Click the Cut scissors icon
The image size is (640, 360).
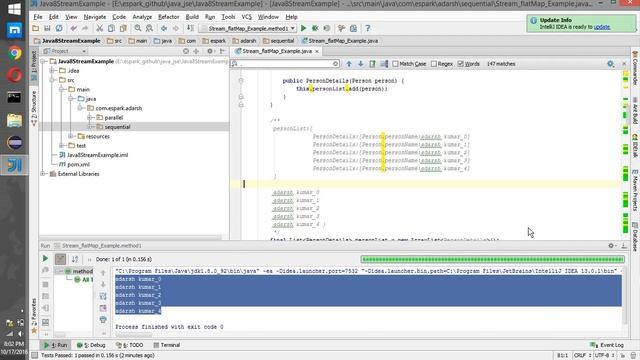pyautogui.click(x=99, y=29)
